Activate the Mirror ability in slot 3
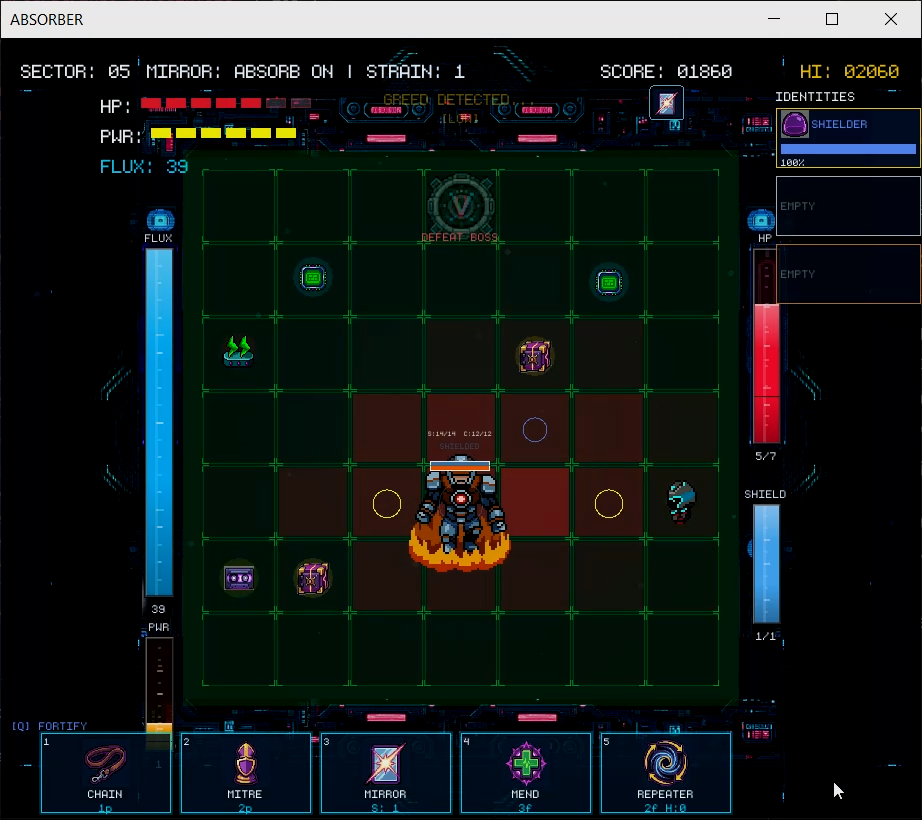 tap(385, 772)
